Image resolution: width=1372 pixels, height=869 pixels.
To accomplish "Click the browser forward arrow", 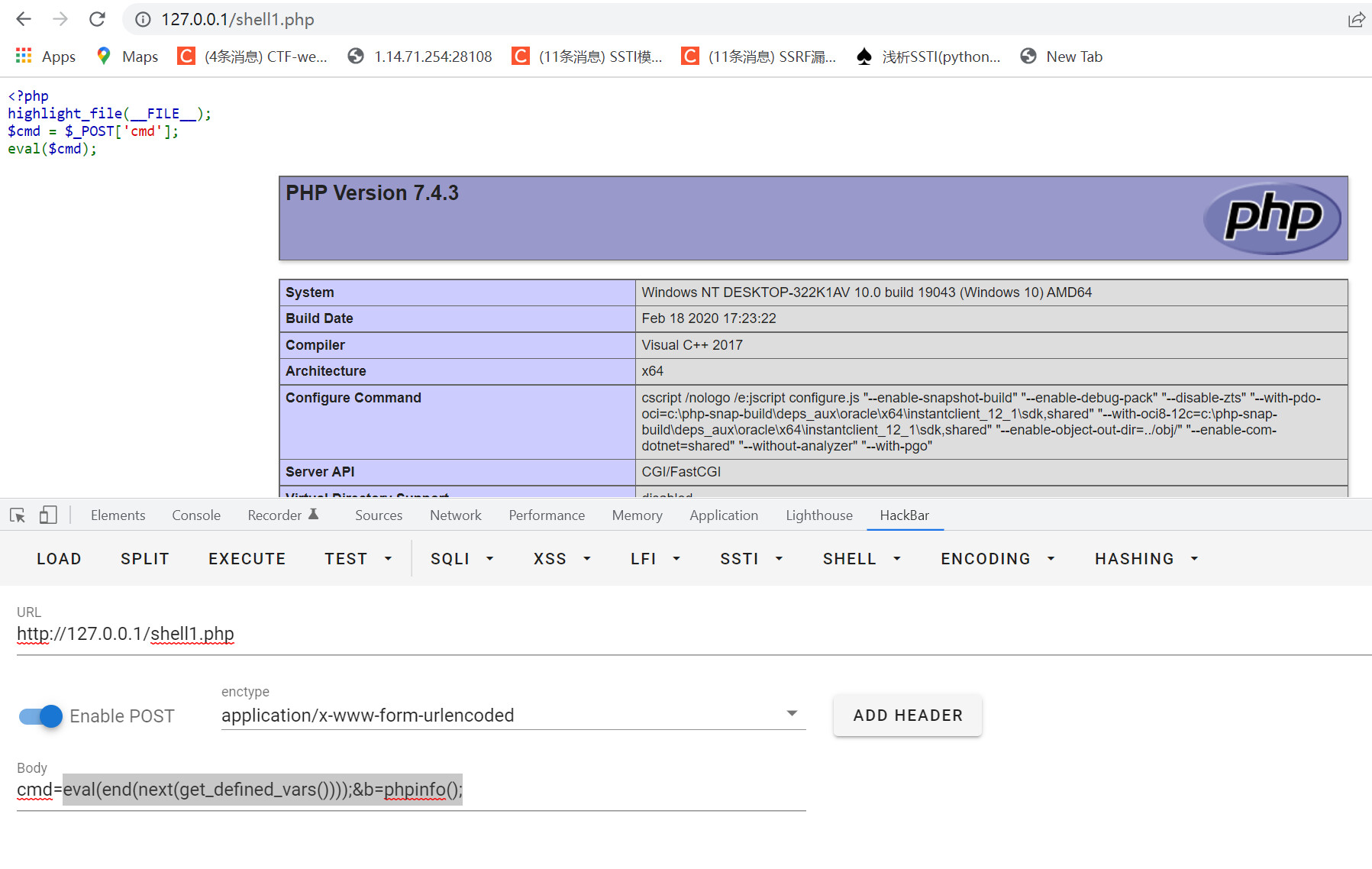I will tap(60, 19).
